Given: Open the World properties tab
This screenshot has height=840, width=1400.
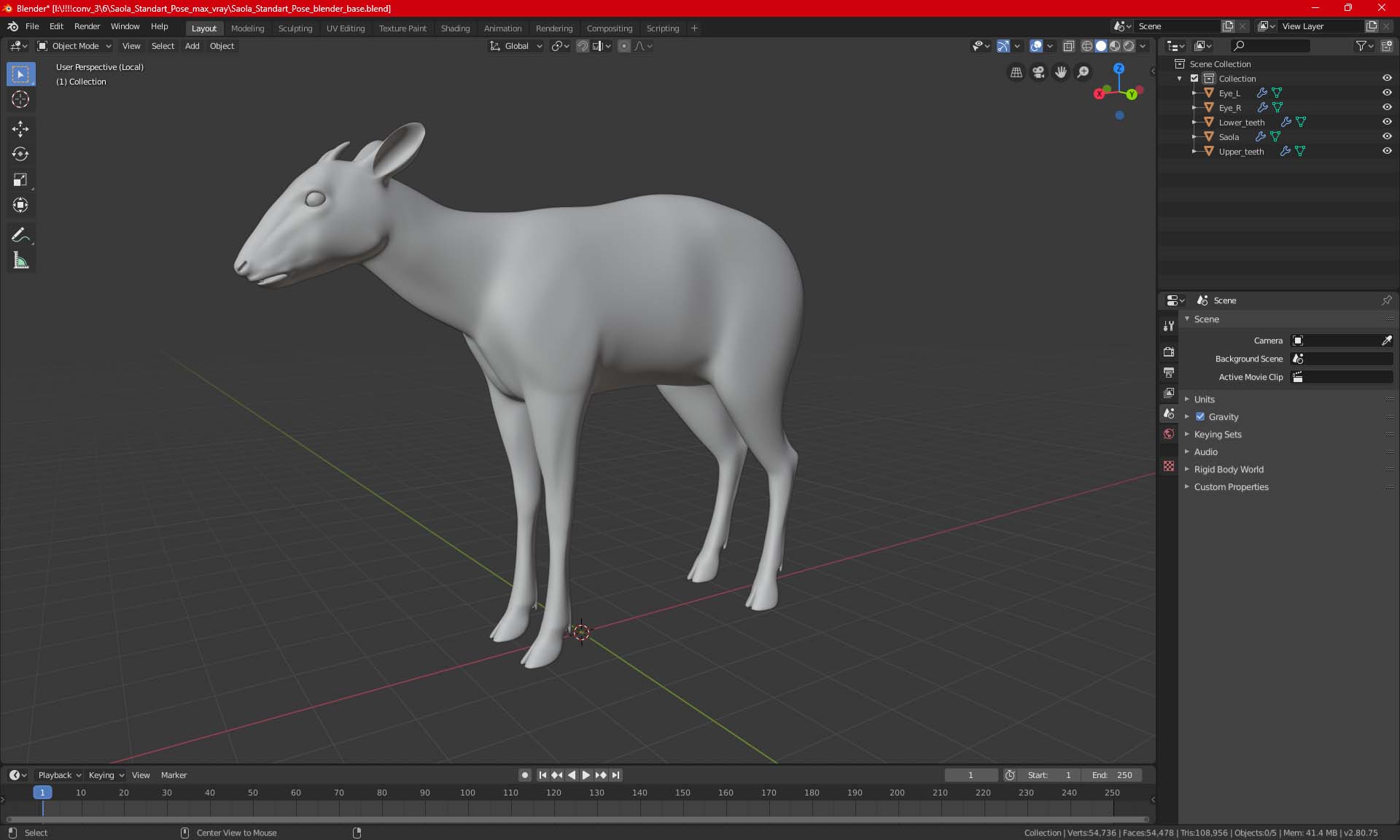Looking at the screenshot, I should click(x=1169, y=434).
